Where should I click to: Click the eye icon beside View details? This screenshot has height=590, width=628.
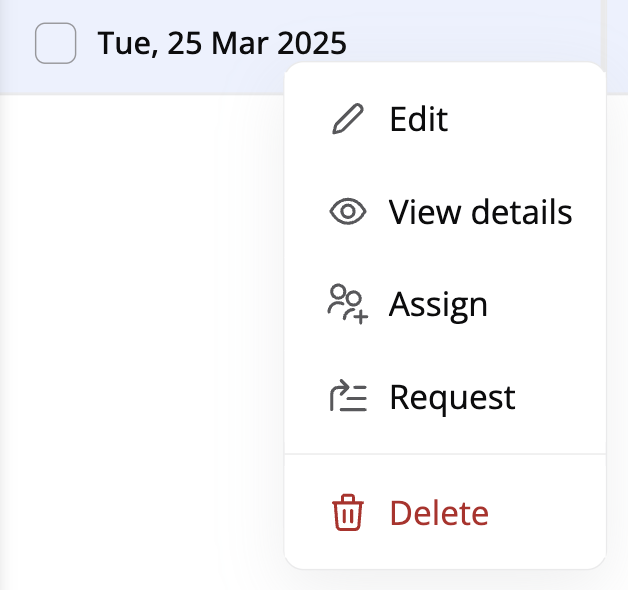[347, 212]
